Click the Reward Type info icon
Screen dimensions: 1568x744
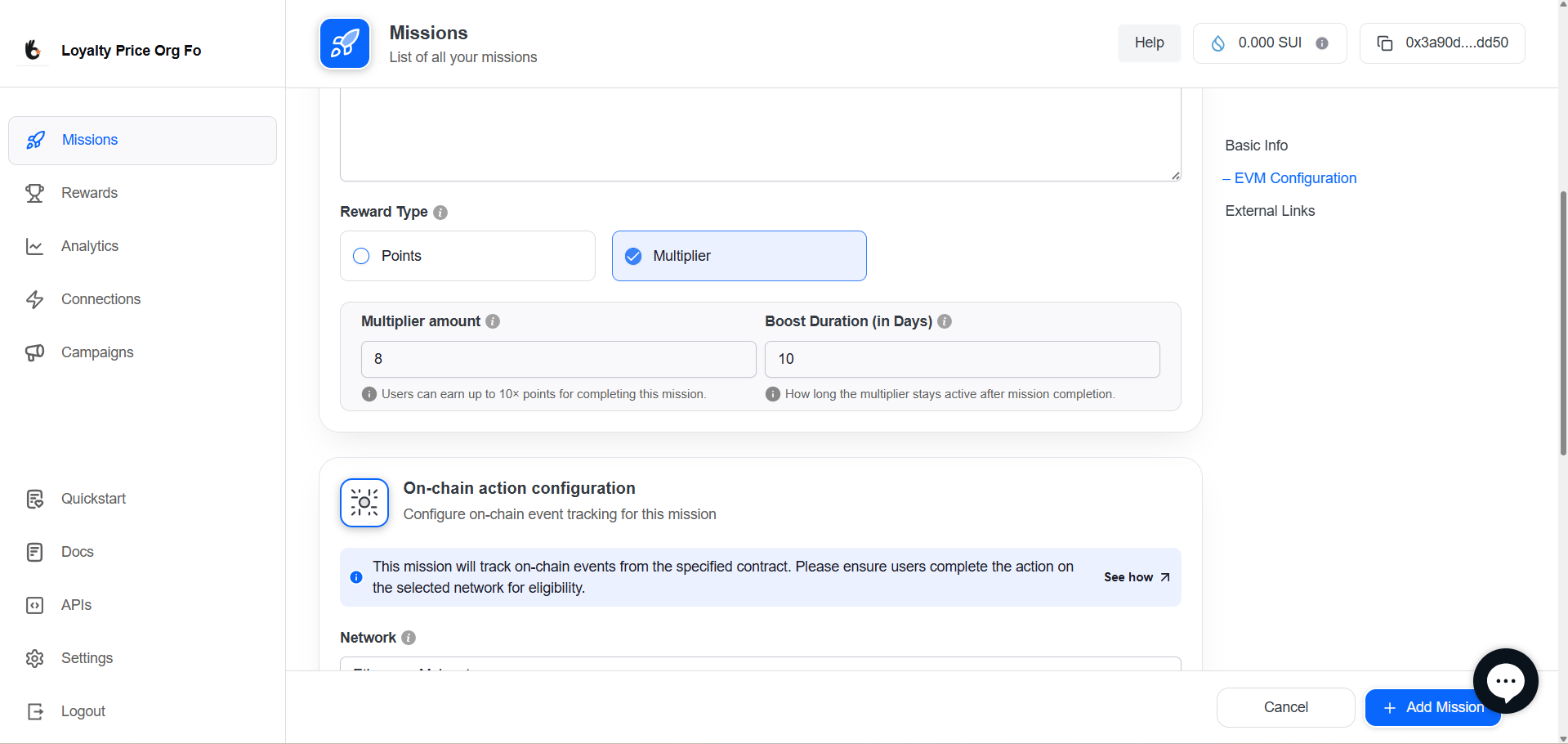(440, 213)
